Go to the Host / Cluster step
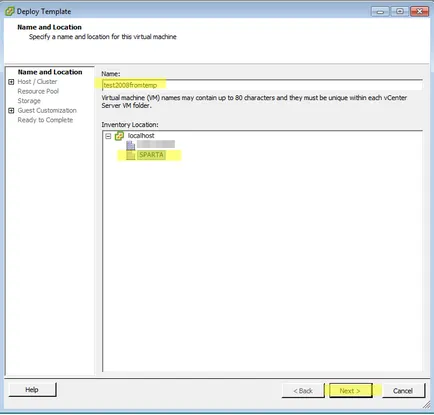This screenshot has height=415, width=434. point(37,82)
